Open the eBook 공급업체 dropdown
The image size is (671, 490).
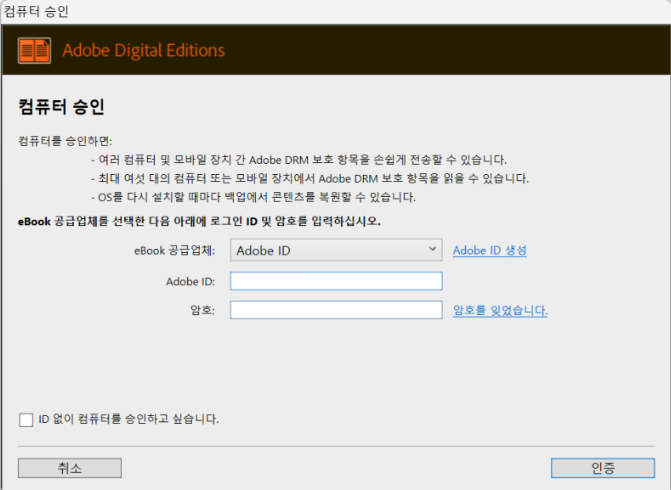336,250
